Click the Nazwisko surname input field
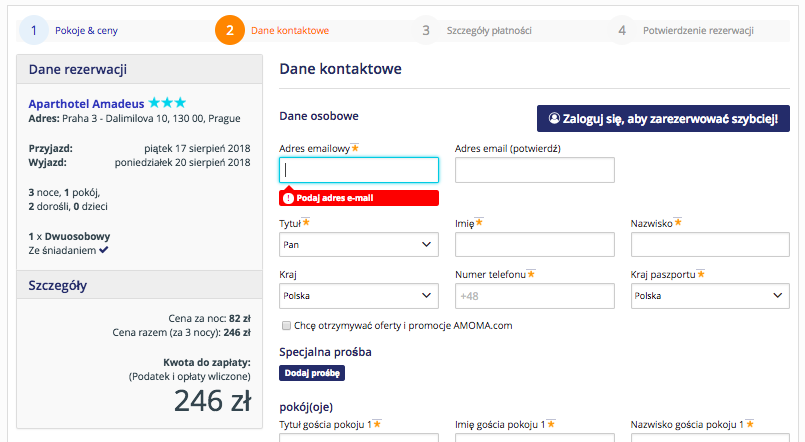 point(710,244)
